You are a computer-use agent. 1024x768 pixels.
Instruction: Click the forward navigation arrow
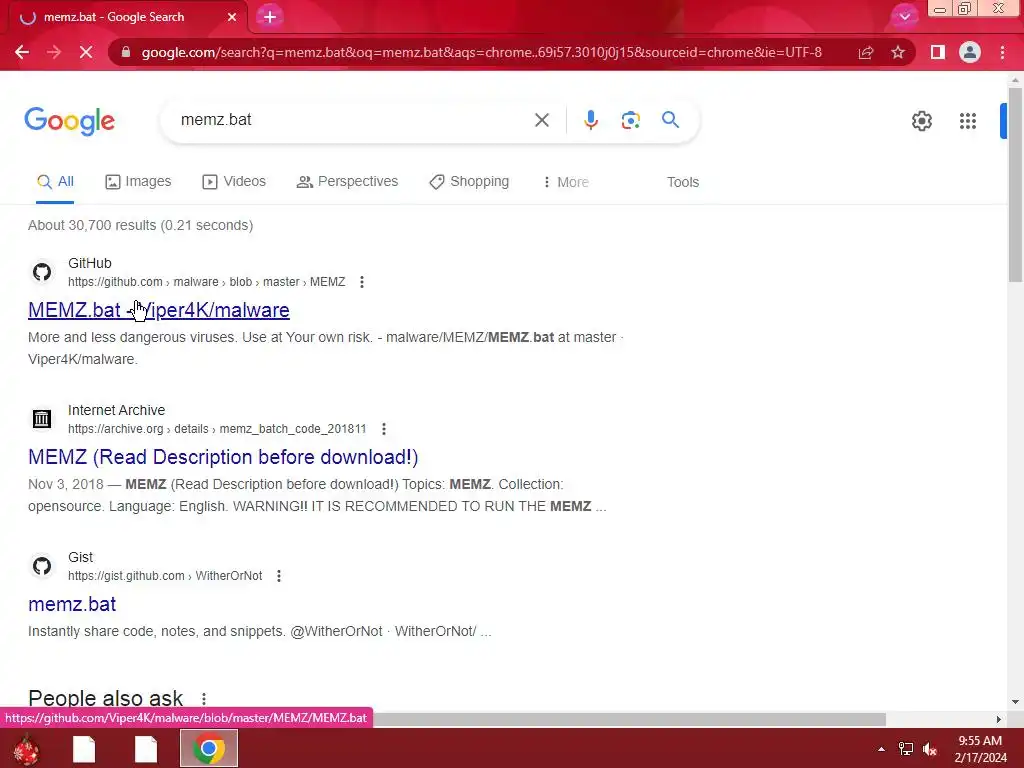pos(54,52)
